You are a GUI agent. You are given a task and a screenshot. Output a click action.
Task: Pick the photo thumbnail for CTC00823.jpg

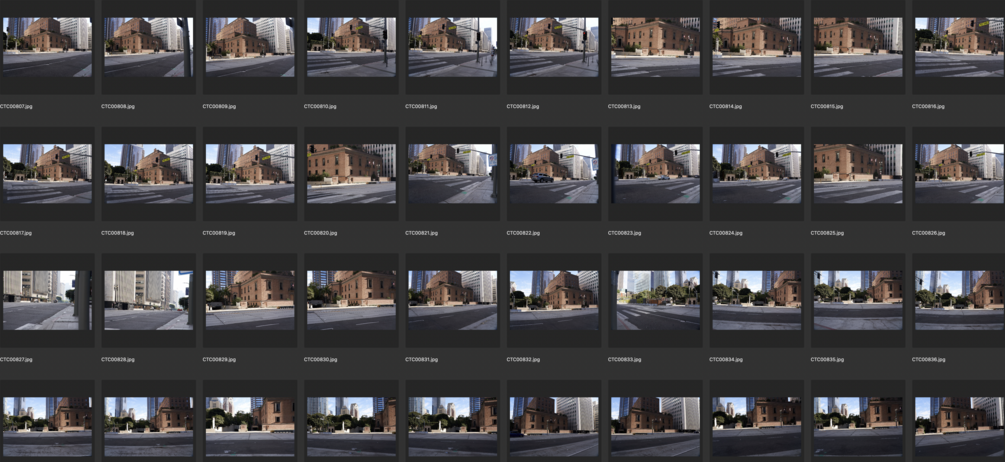click(x=655, y=174)
